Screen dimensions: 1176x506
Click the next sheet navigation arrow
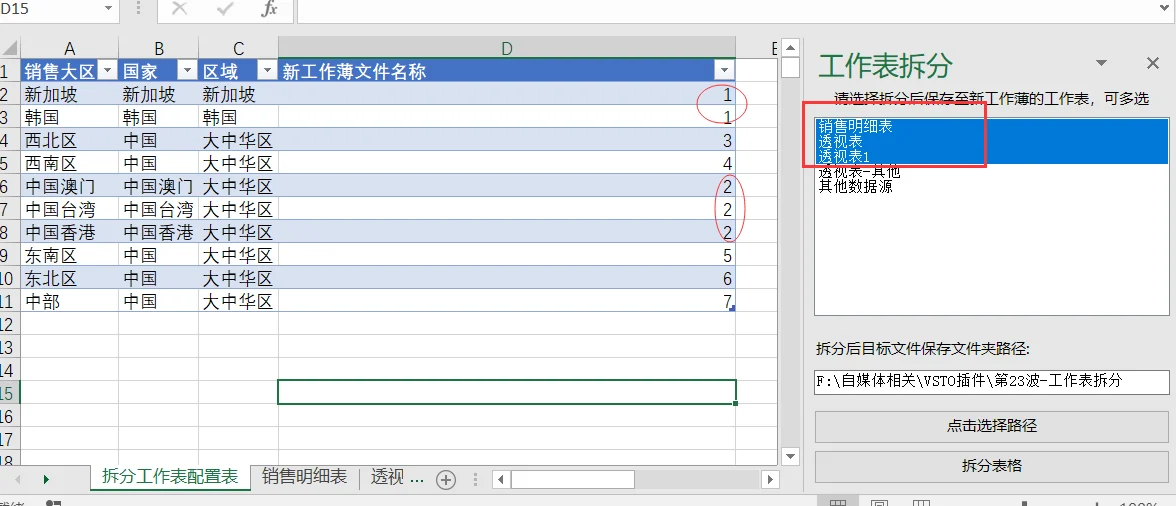(x=46, y=479)
